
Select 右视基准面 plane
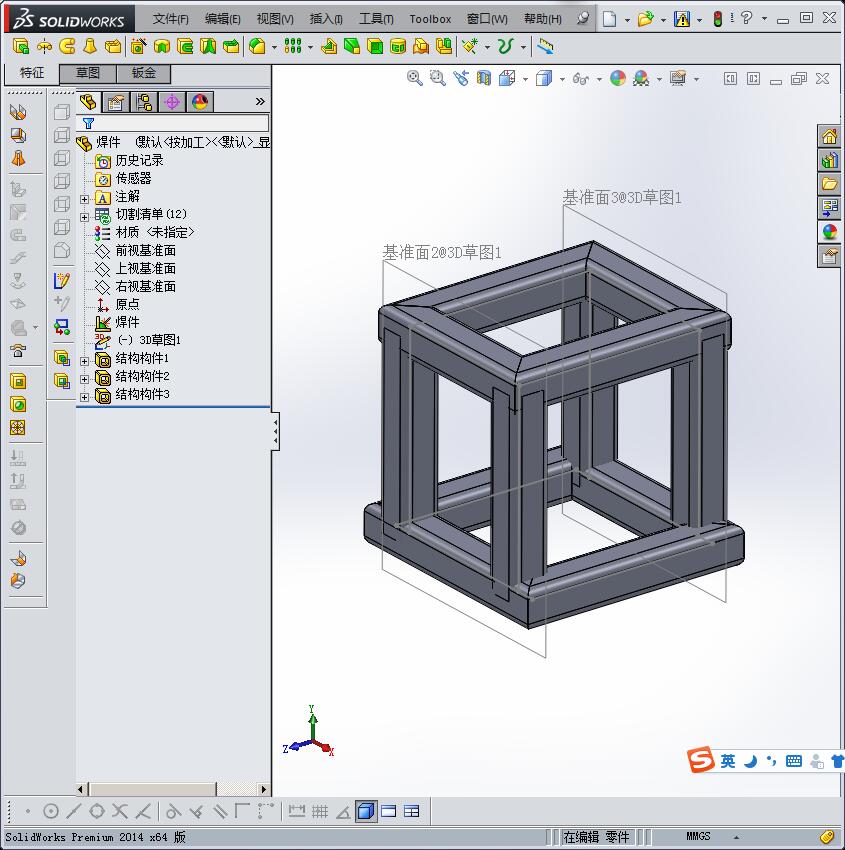tap(145, 286)
